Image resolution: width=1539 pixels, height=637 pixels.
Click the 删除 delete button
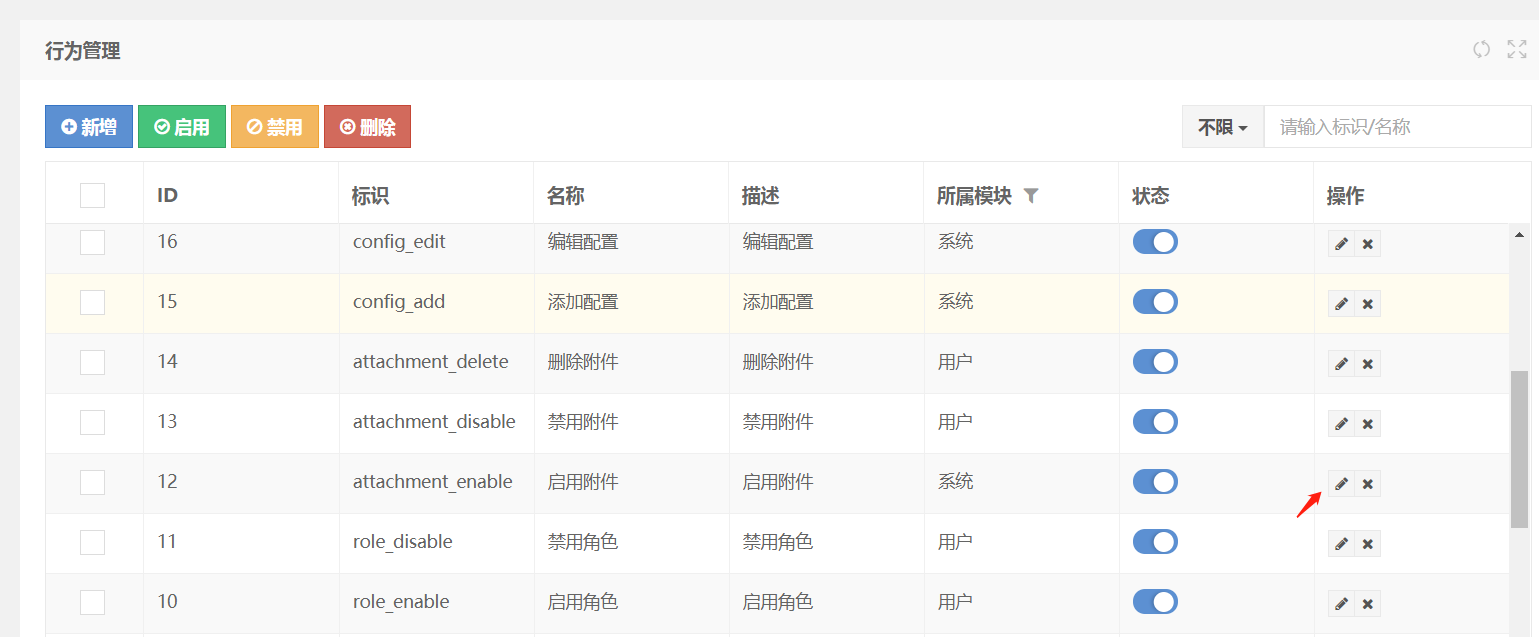[x=367, y=126]
